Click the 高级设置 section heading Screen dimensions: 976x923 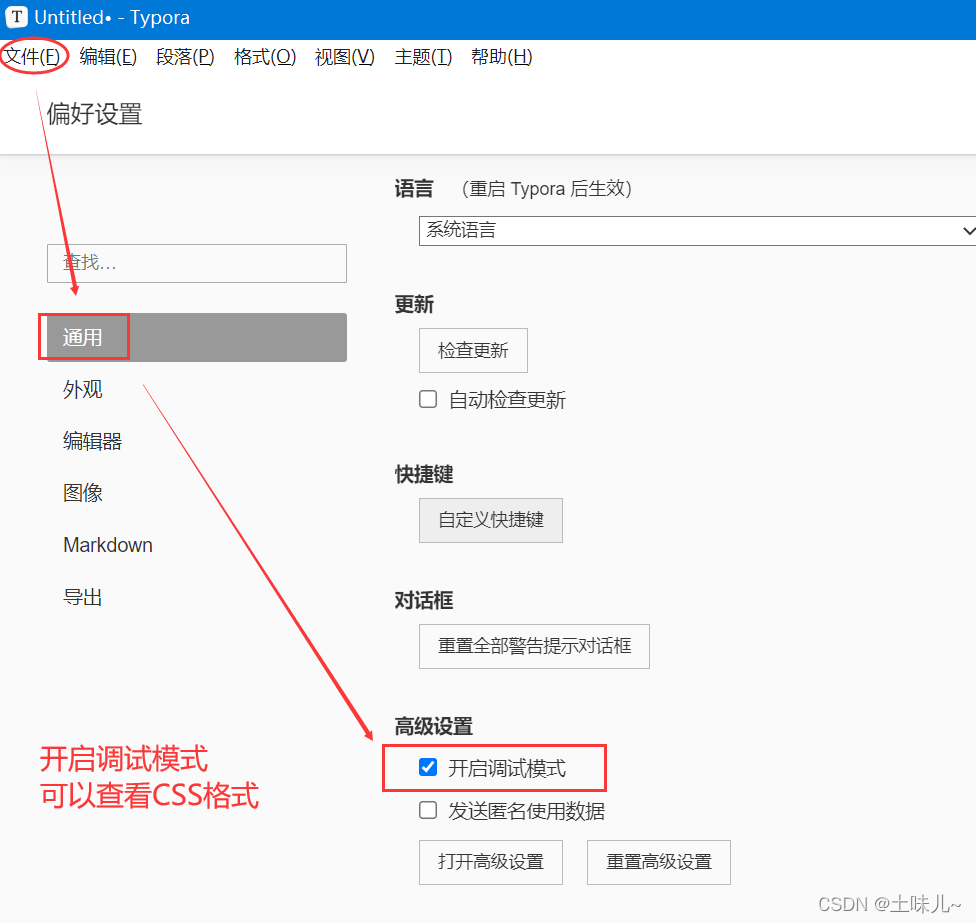pos(434,726)
